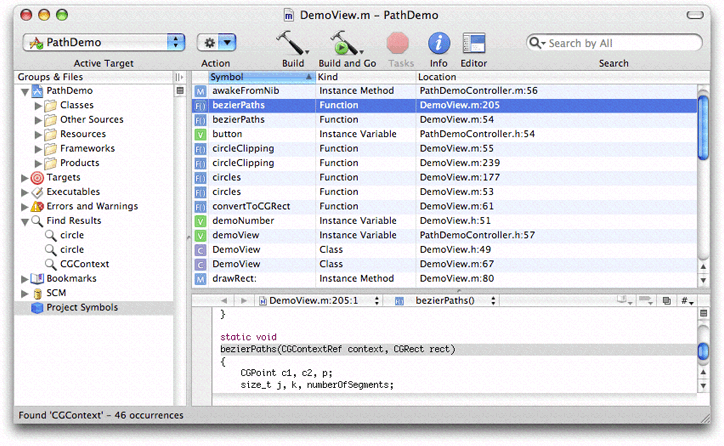Open the Info inspector icon
724x446 pixels.
click(x=438, y=42)
